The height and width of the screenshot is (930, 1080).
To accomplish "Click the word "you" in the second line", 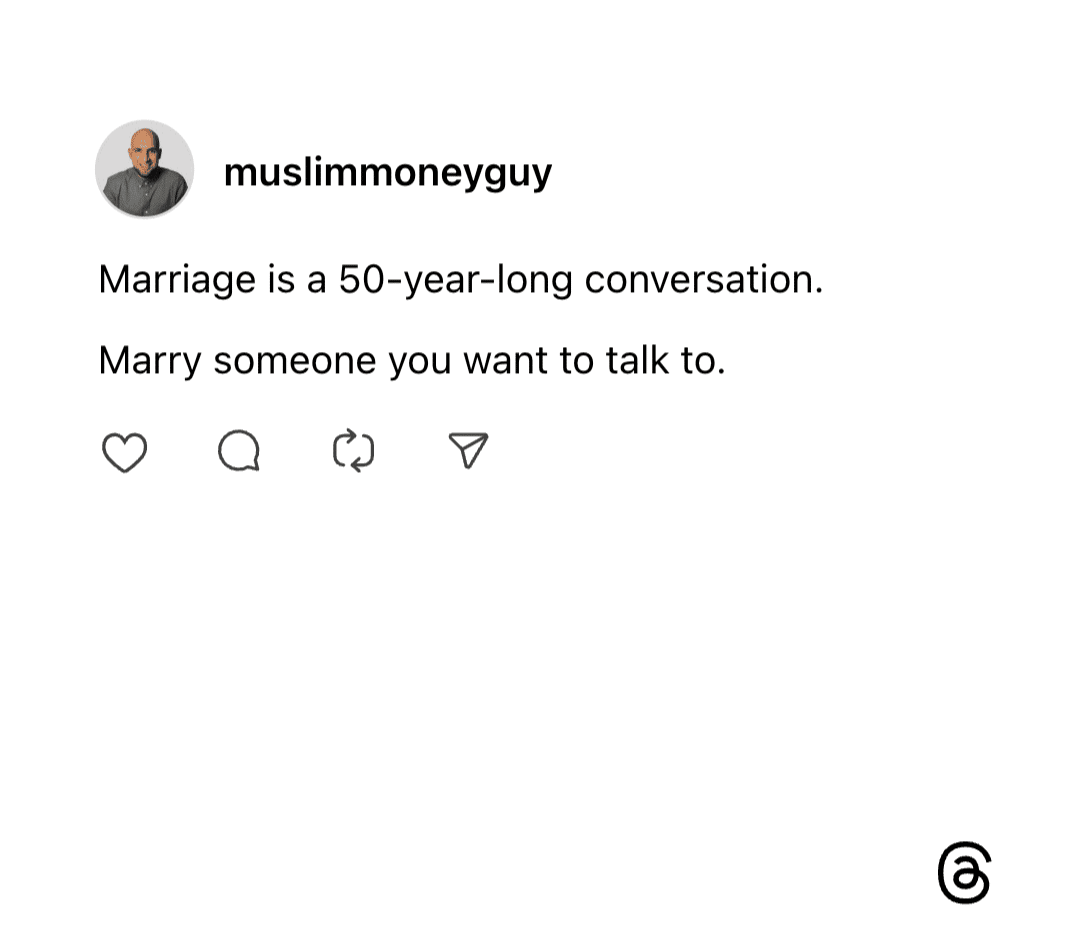I will (420, 362).
